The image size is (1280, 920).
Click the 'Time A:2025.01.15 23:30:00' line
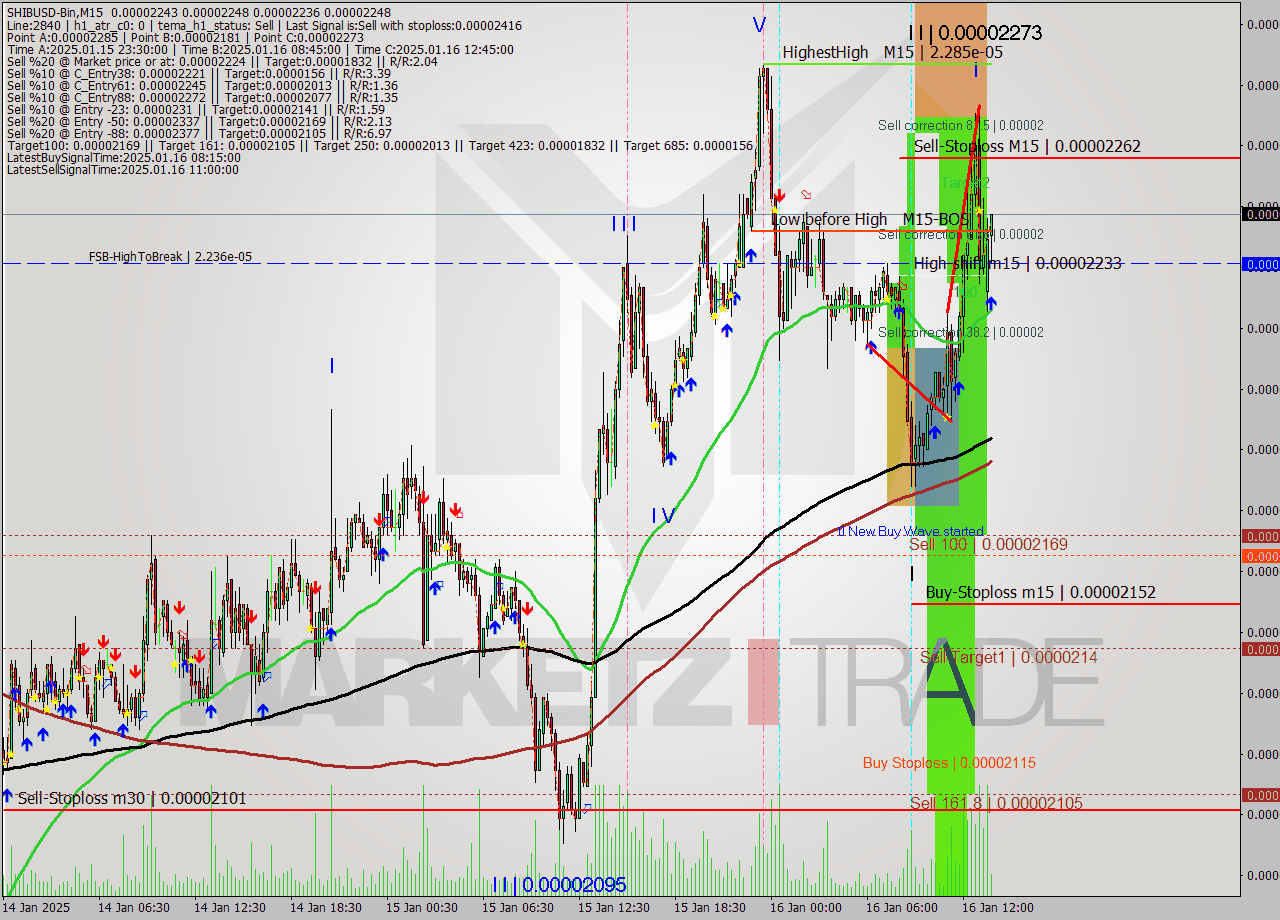click(x=260, y=49)
